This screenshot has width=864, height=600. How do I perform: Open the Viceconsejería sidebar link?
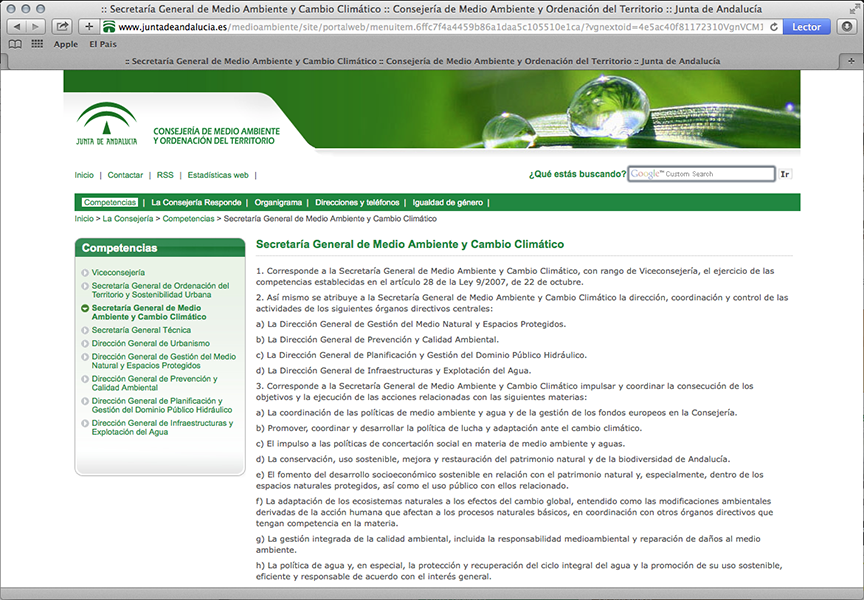[x=118, y=272]
